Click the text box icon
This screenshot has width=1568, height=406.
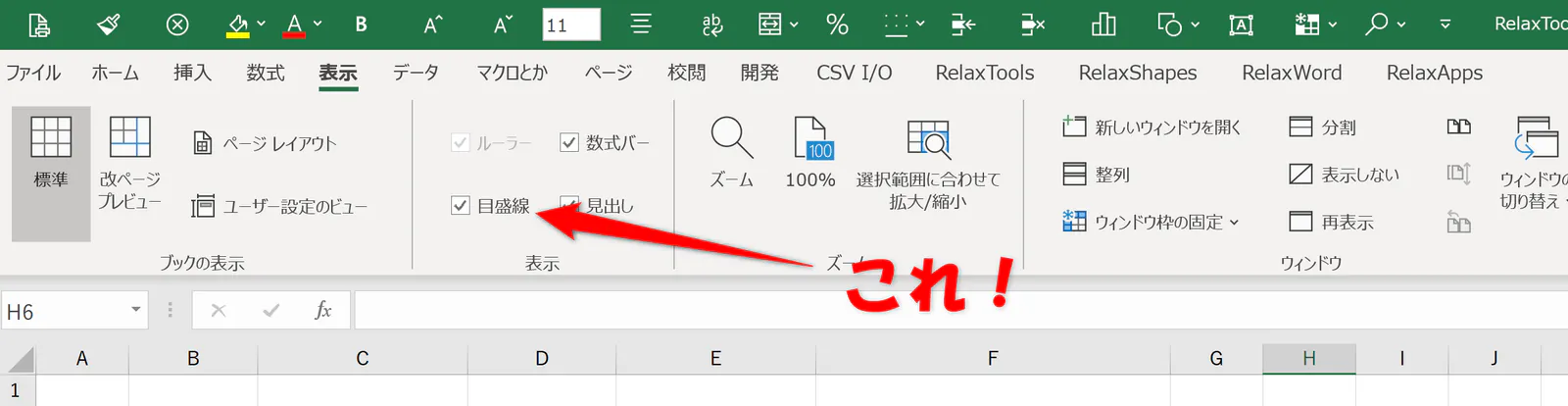click(x=1241, y=25)
